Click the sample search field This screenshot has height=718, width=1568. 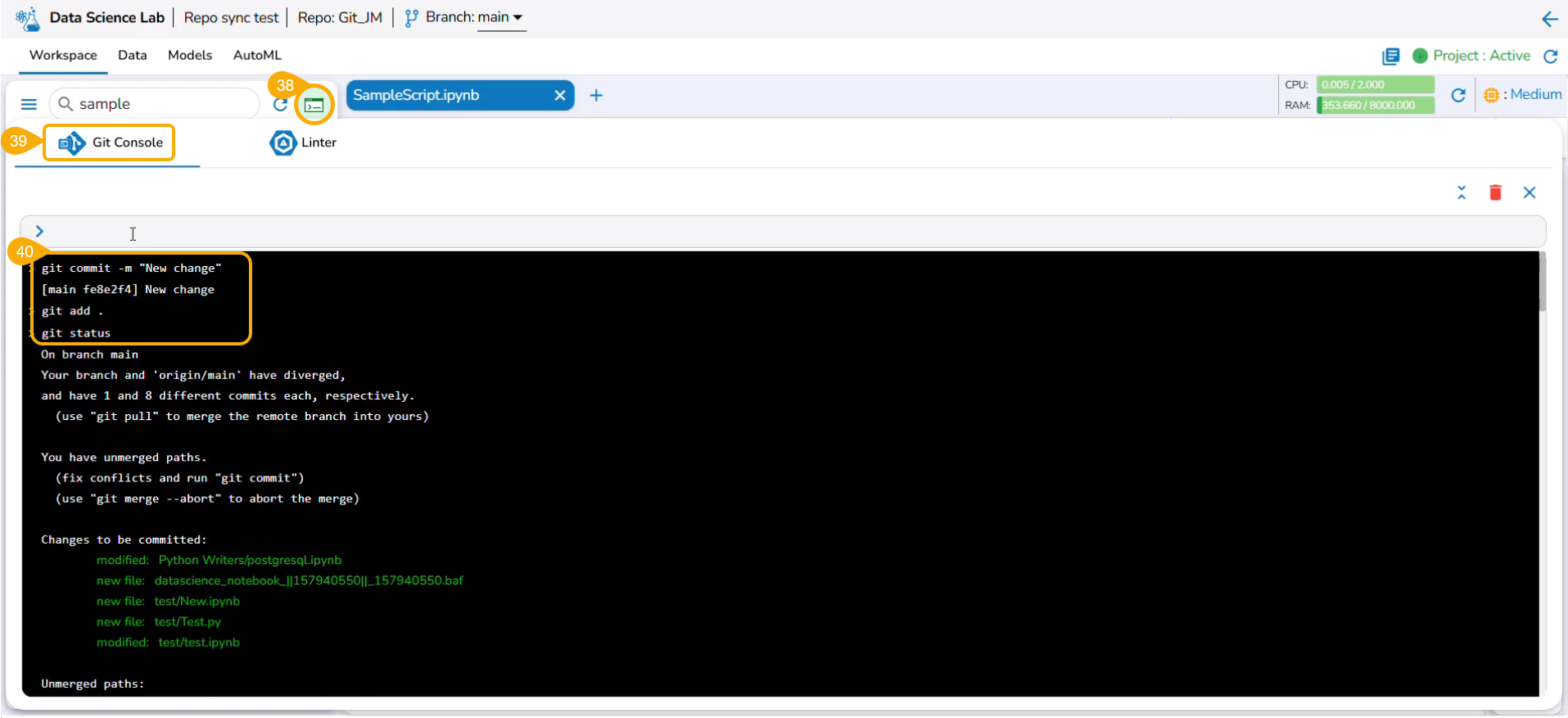(154, 104)
